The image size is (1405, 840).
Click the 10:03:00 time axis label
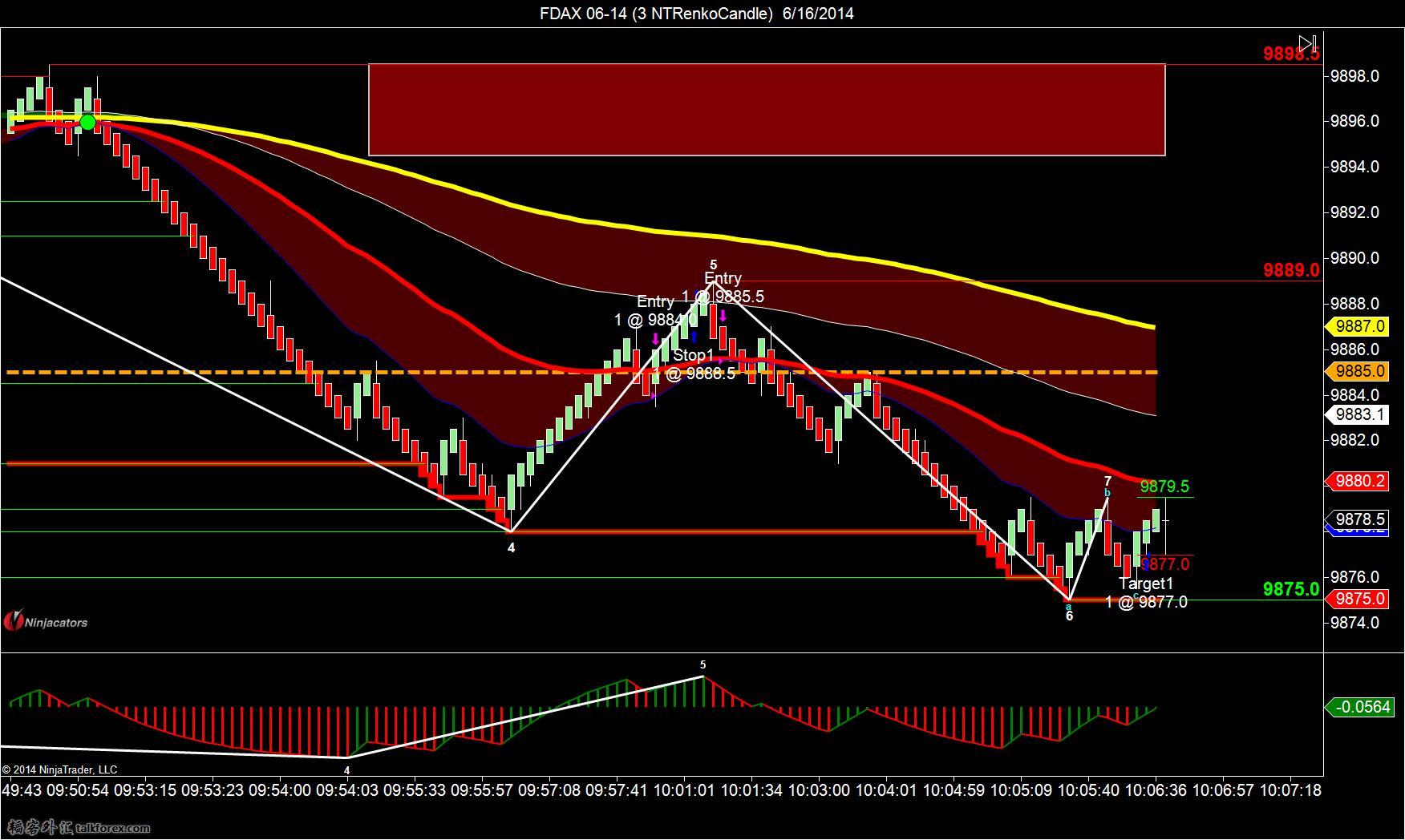tap(818, 790)
